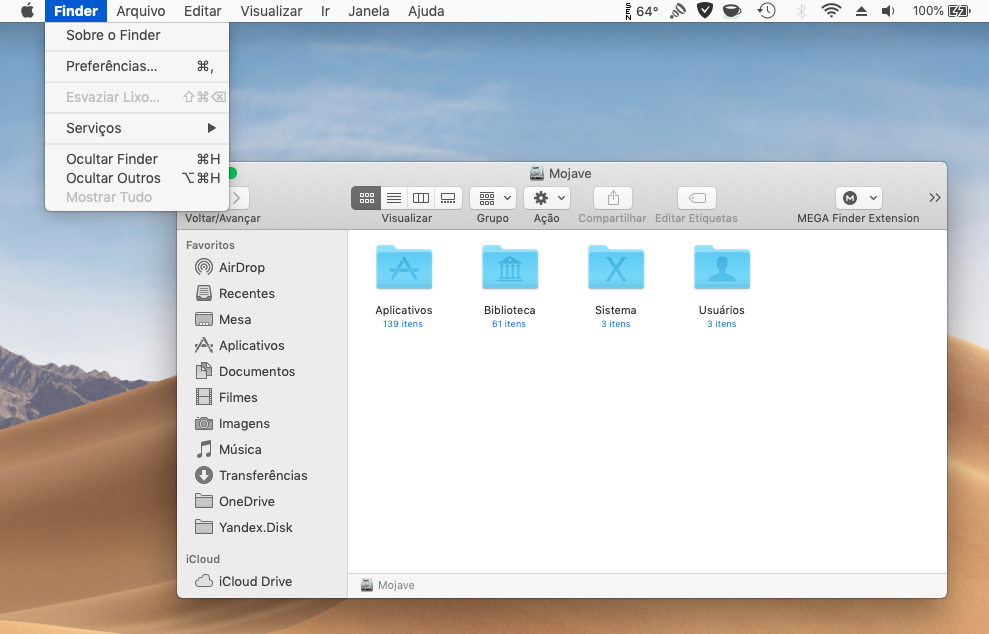Open Preferências from Finder menu

[137, 66]
